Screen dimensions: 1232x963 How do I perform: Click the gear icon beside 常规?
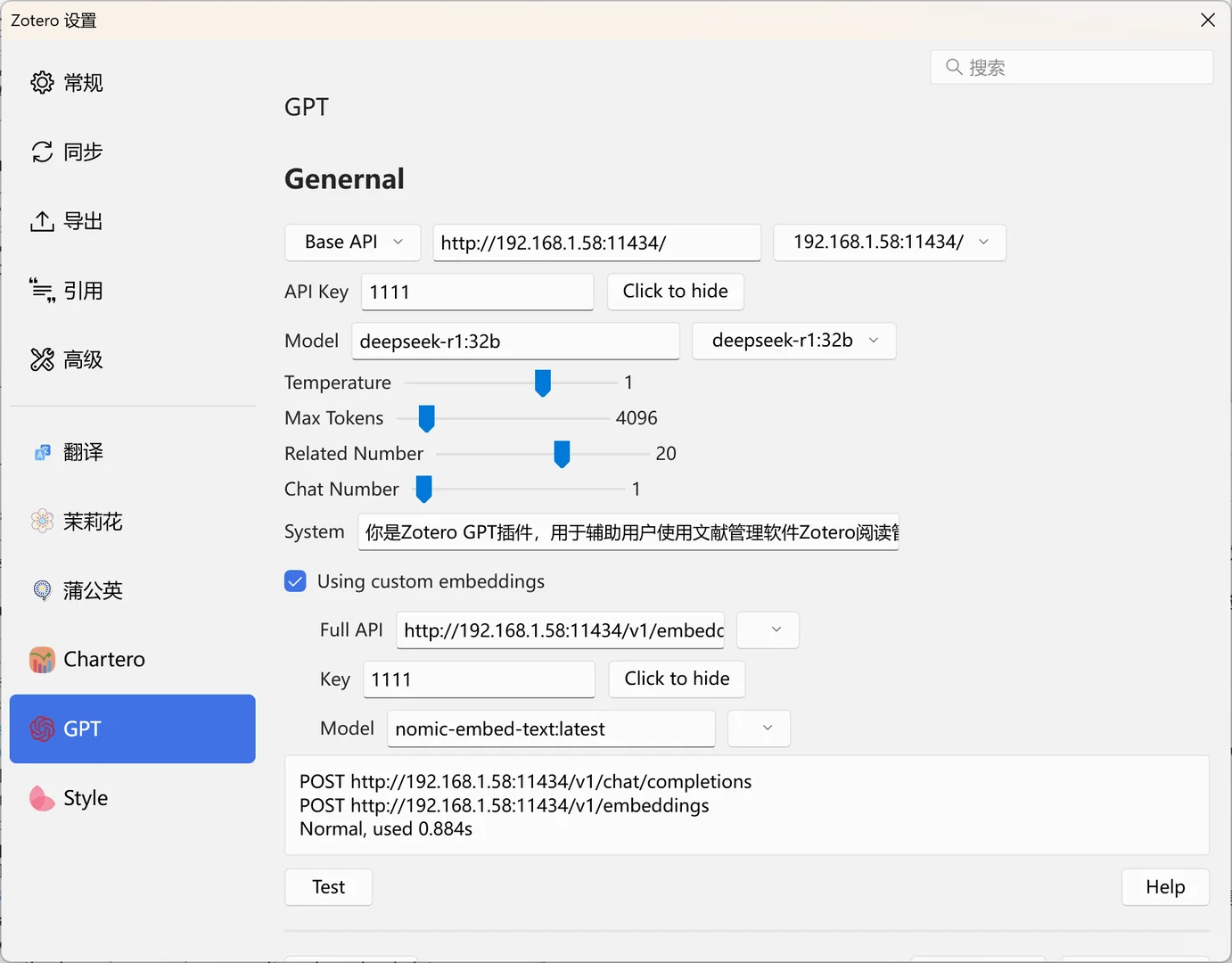pyautogui.click(x=42, y=83)
